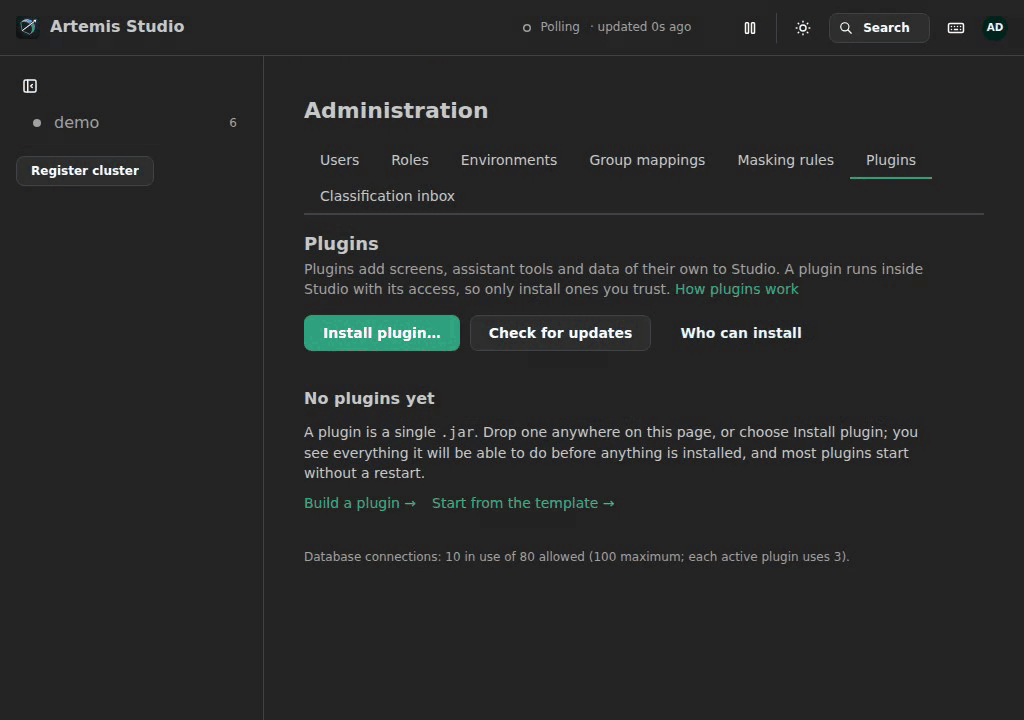The width and height of the screenshot is (1024, 720).
Task: Click the Install plugin… button
Action: (x=381, y=333)
